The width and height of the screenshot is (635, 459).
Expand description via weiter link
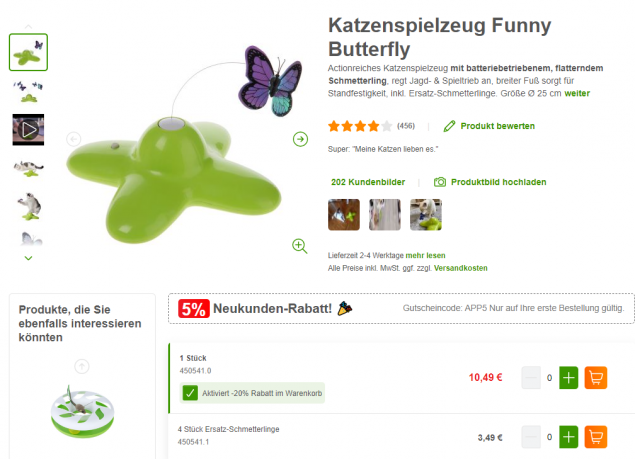577,93
